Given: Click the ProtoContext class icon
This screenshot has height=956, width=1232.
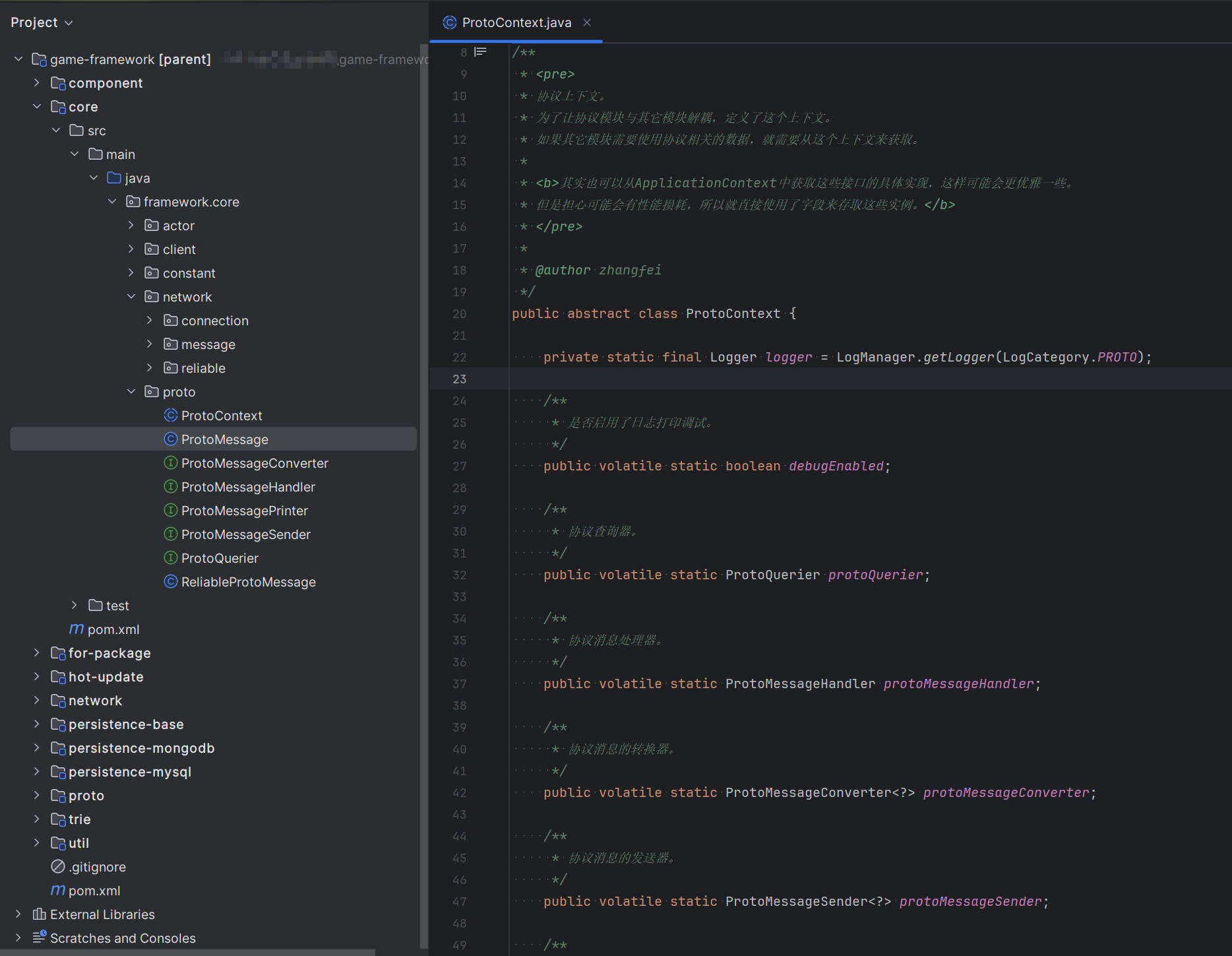Looking at the screenshot, I should (x=170, y=415).
